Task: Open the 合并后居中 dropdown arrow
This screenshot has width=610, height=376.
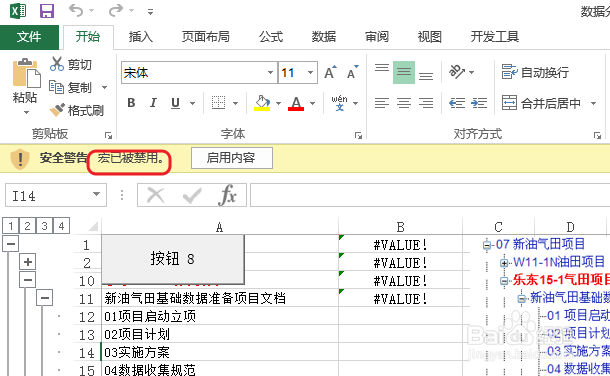Action: coord(593,103)
